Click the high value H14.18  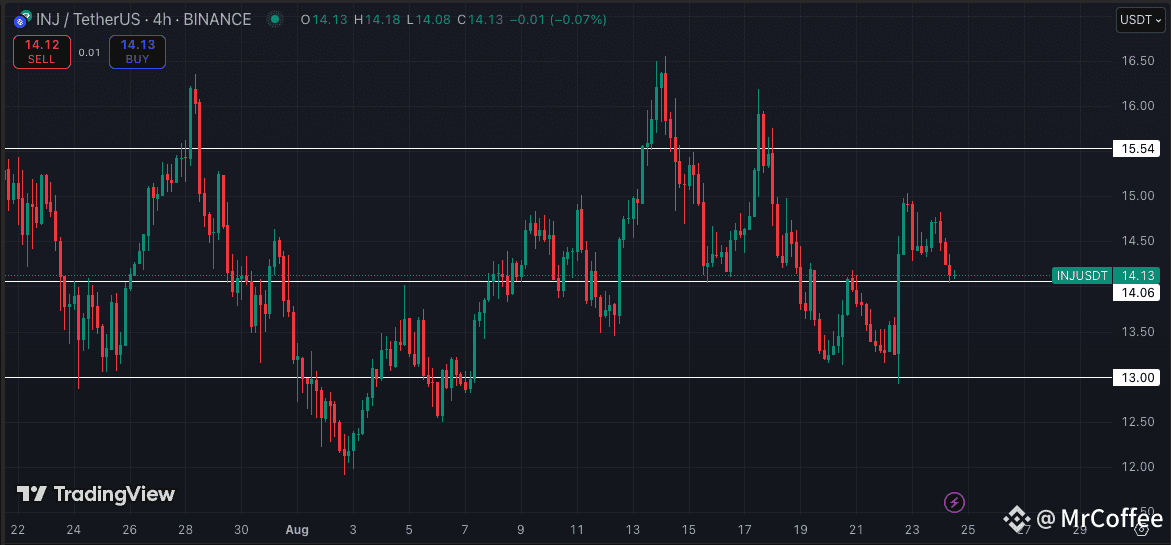378,20
